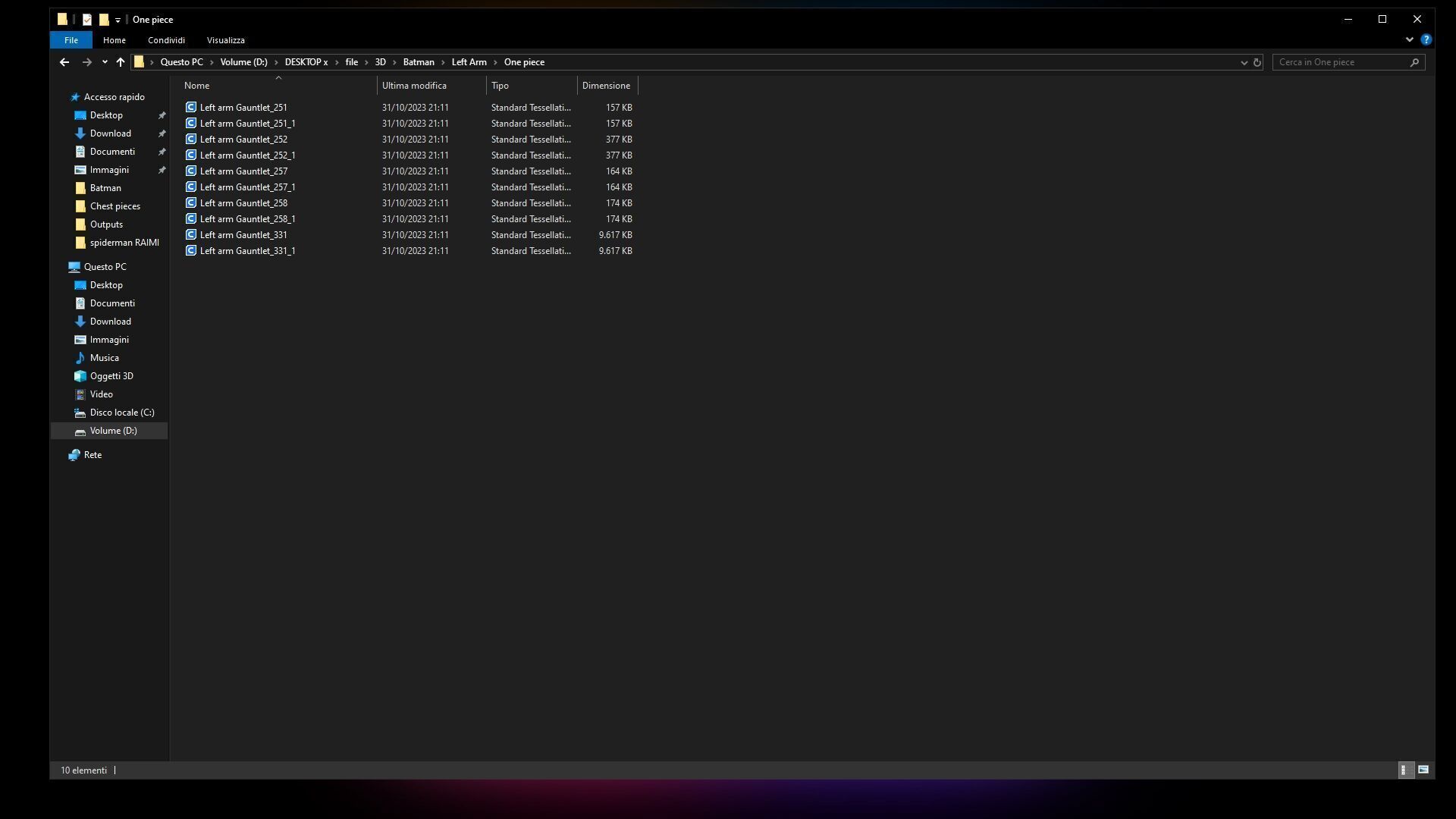Click the Up one level arrow
The height and width of the screenshot is (819, 1456).
coord(120,62)
